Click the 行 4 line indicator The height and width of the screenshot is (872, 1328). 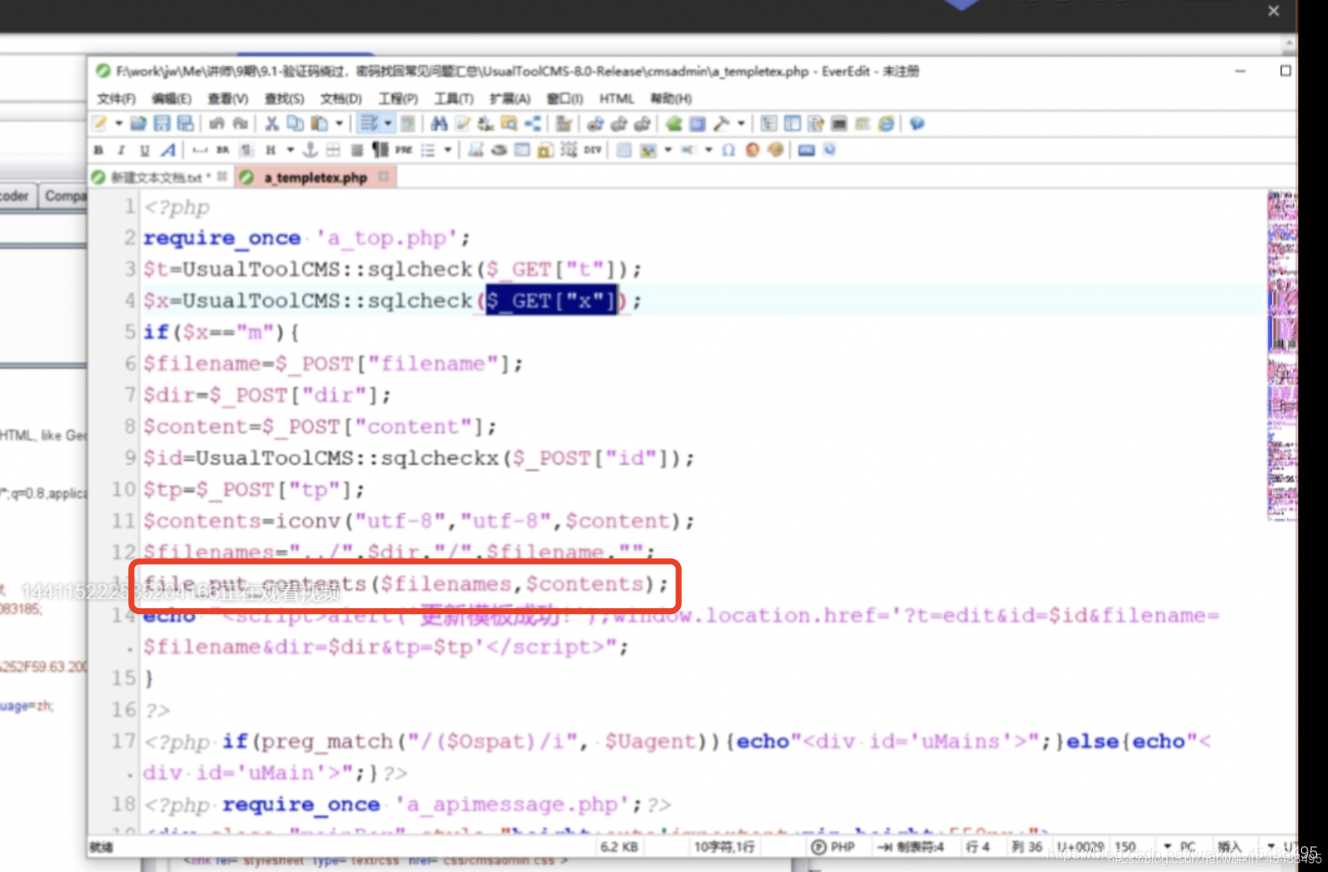click(977, 847)
